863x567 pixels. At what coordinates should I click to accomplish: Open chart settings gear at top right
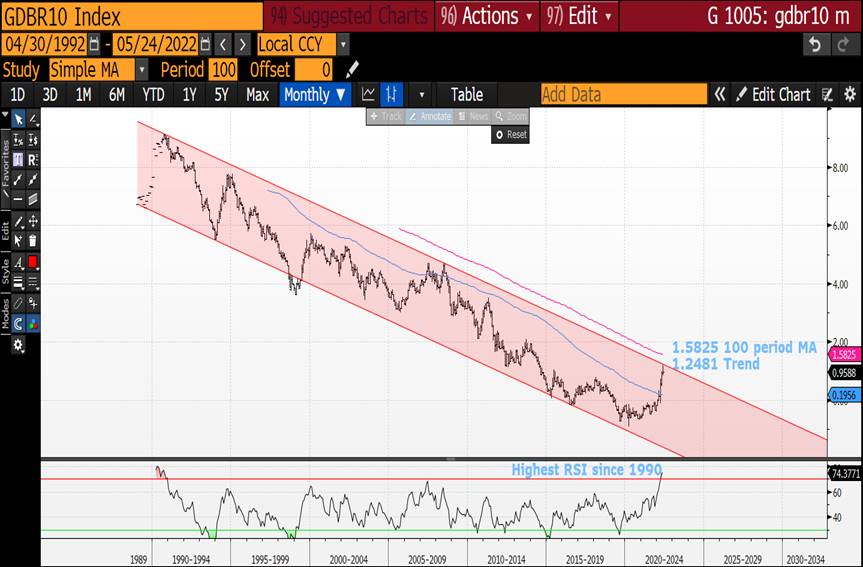pyautogui.click(x=850, y=94)
